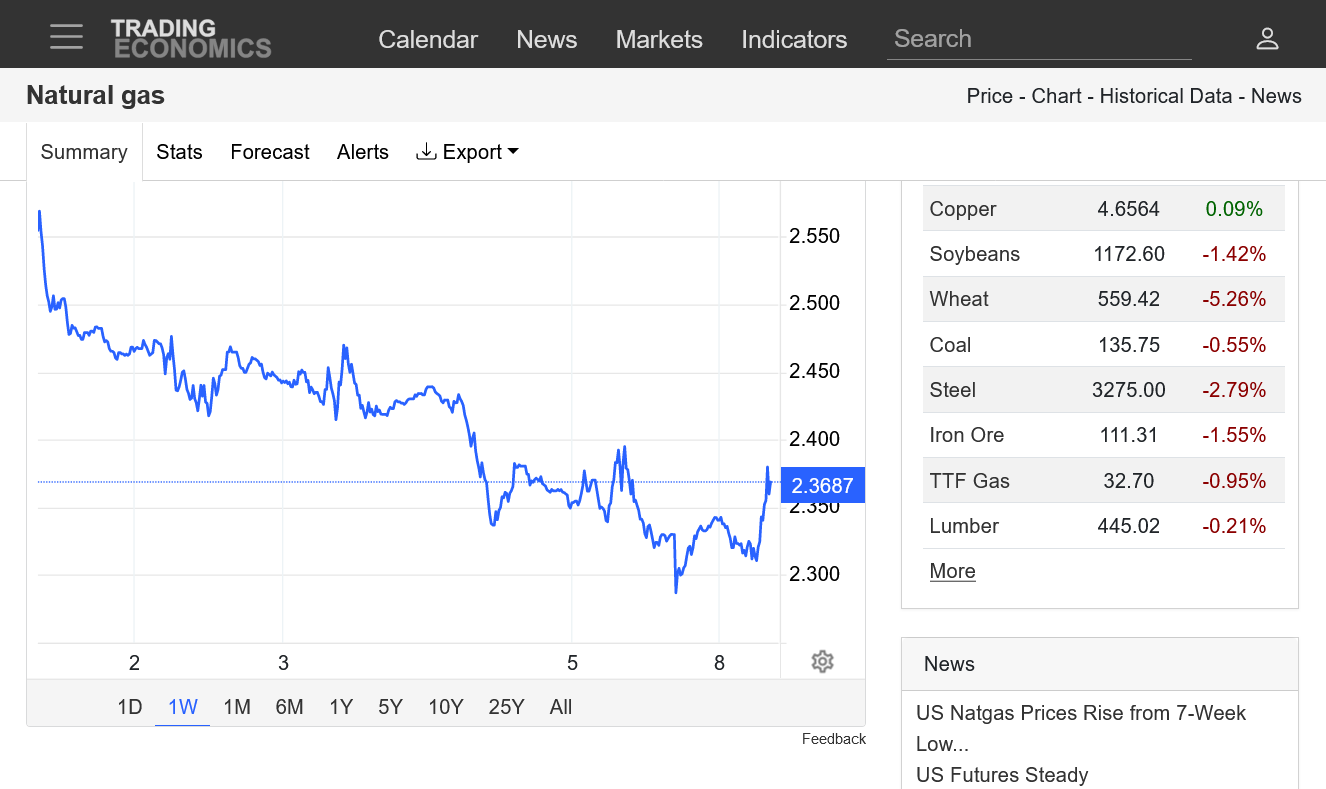Open 'US Natgas Prices Rise' news article
The height and width of the screenshot is (789, 1326).
(x=1081, y=728)
